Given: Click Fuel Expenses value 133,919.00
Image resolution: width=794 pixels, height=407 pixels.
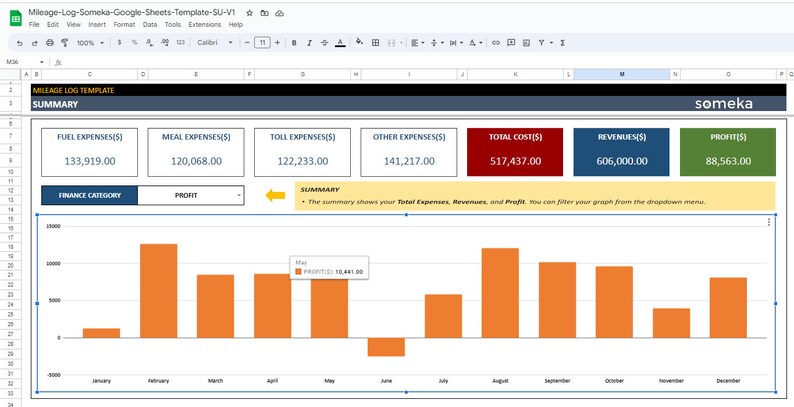Looking at the screenshot, I should click(90, 161).
